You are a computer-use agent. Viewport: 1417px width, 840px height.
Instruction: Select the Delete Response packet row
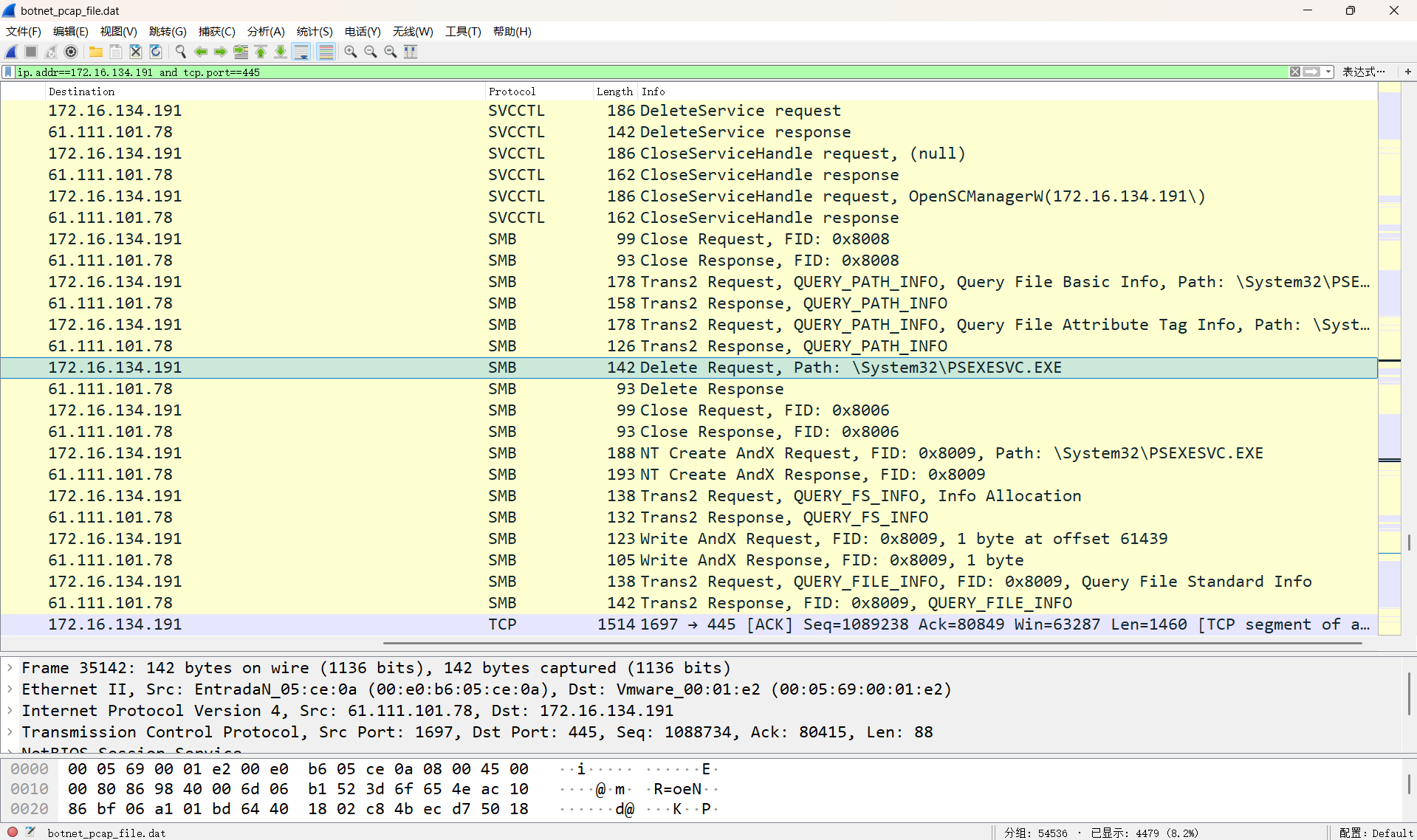point(689,389)
